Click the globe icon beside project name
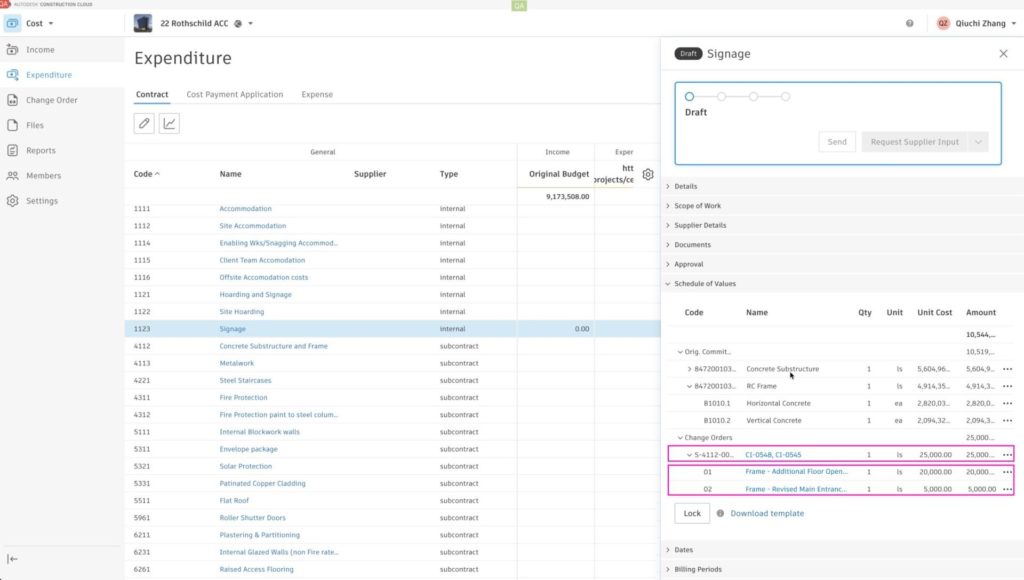The image size is (1024, 580). [238, 24]
